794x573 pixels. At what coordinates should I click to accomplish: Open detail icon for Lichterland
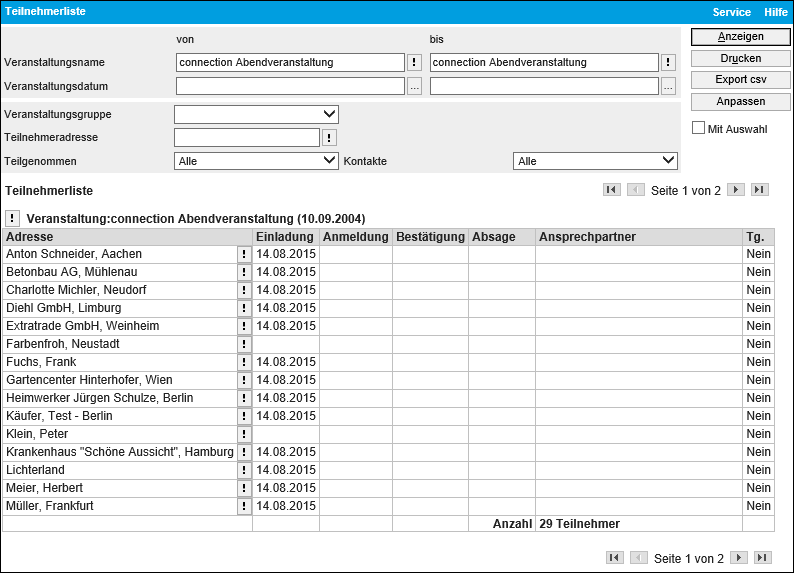coord(244,470)
